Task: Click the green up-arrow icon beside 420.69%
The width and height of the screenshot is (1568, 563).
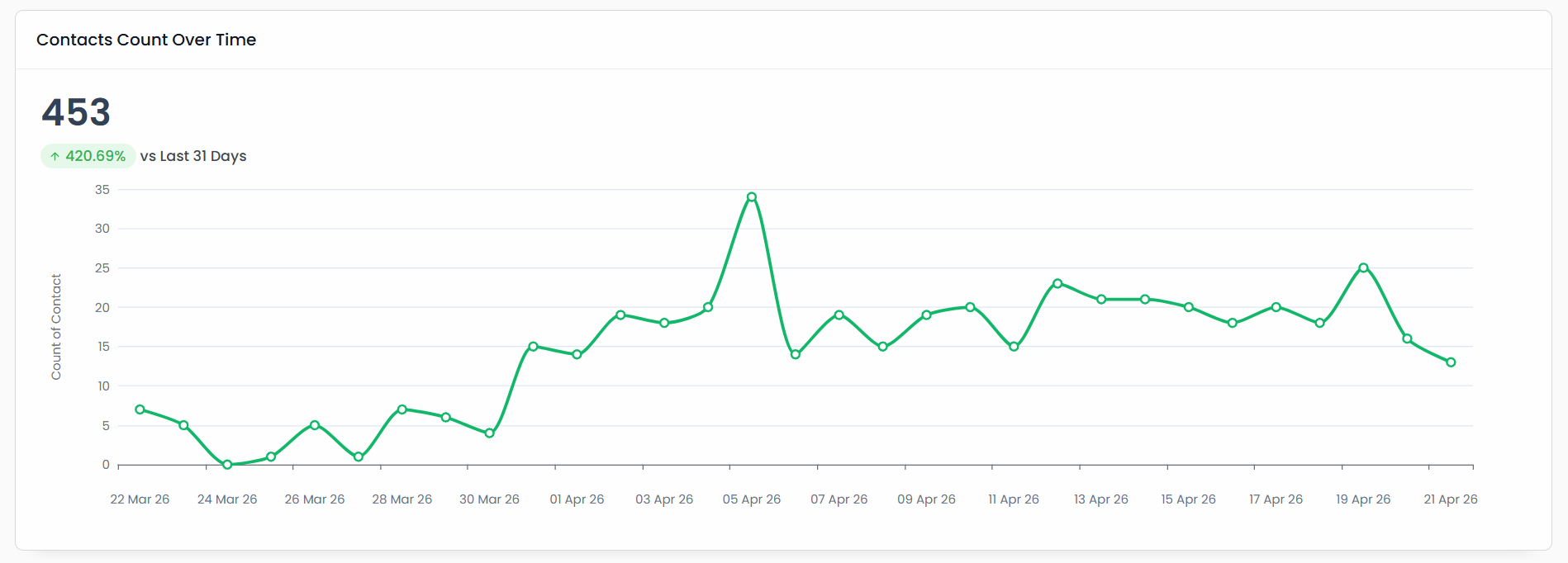Action: pyautogui.click(x=55, y=156)
